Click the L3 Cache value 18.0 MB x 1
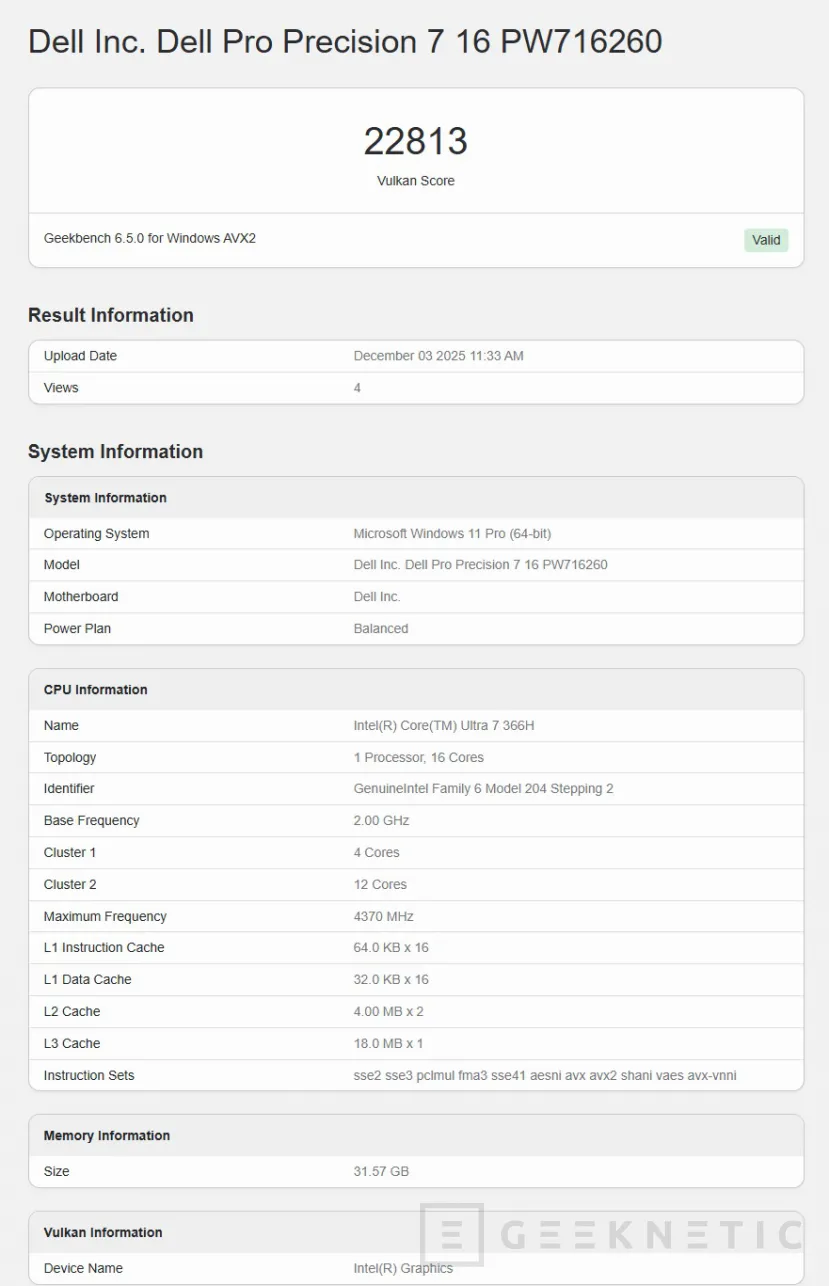Image resolution: width=829 pixels, height=1286 pixels. coord(388,1044)
